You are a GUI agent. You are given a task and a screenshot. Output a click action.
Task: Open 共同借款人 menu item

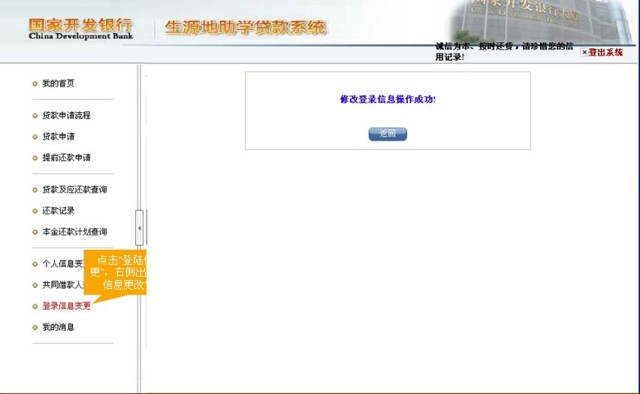(63, 285)
